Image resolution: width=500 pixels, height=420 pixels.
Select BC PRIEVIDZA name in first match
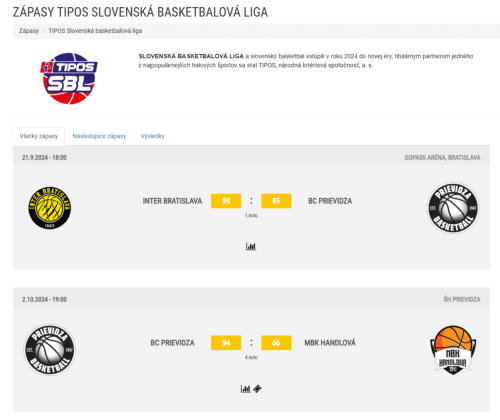[x=330, y=201]
